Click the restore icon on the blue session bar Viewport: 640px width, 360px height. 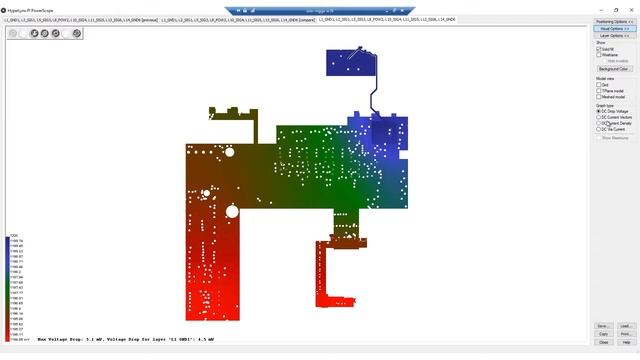tap(395, 11)
